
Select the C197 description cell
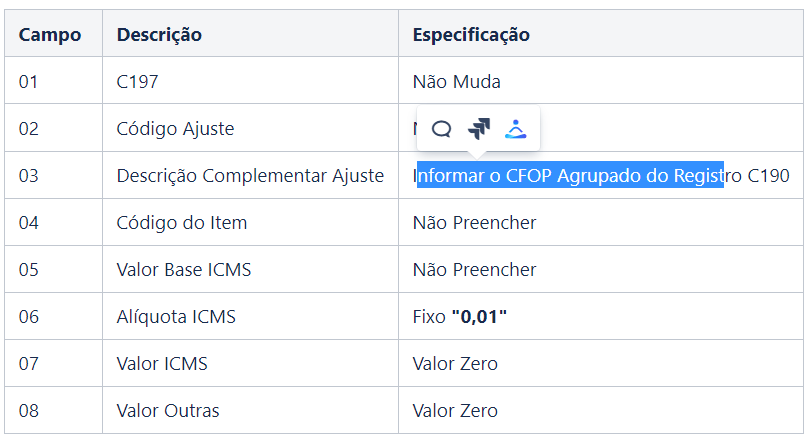(x=138, y=82)
